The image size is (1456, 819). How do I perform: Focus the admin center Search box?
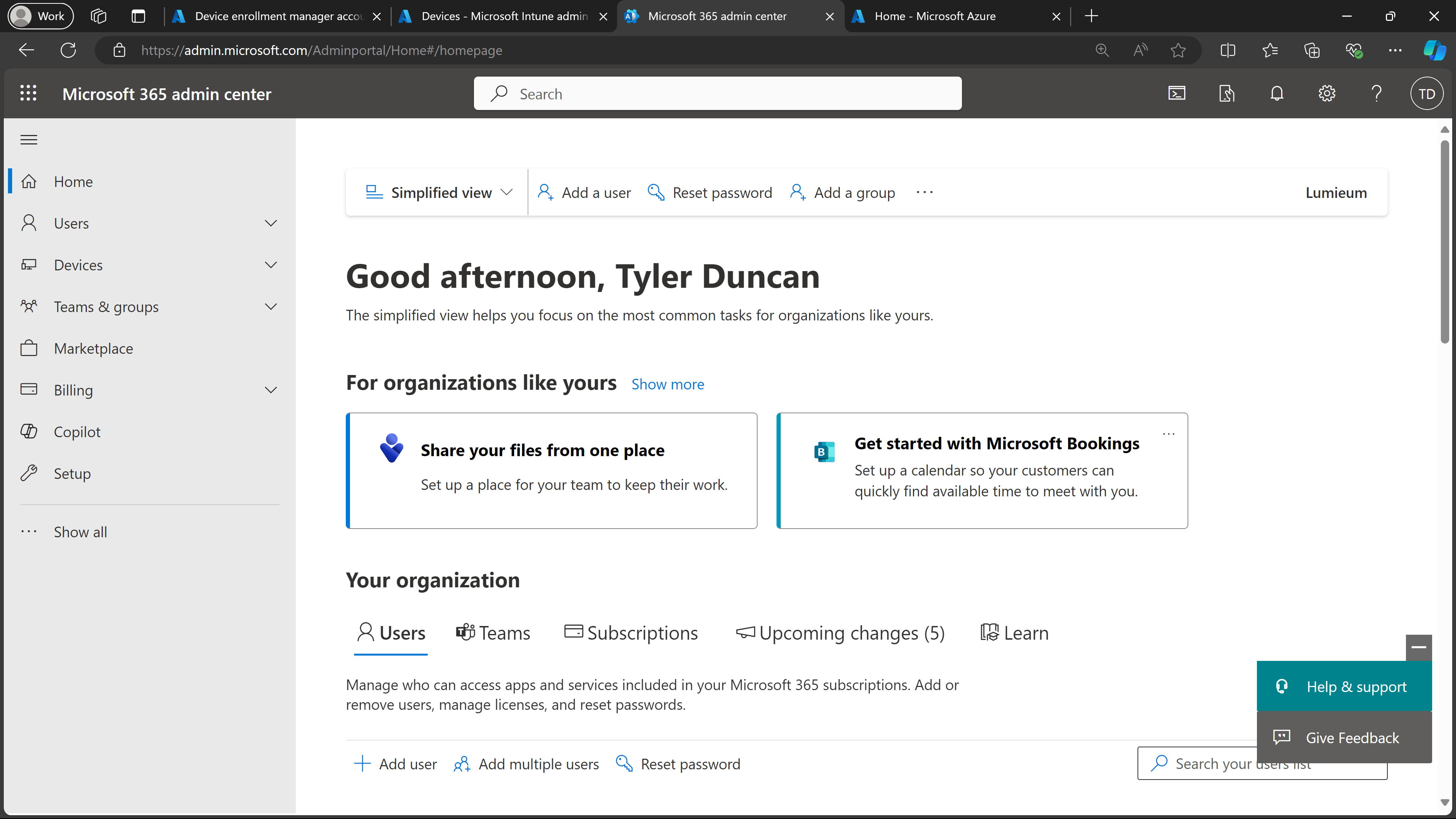point(718,94)
